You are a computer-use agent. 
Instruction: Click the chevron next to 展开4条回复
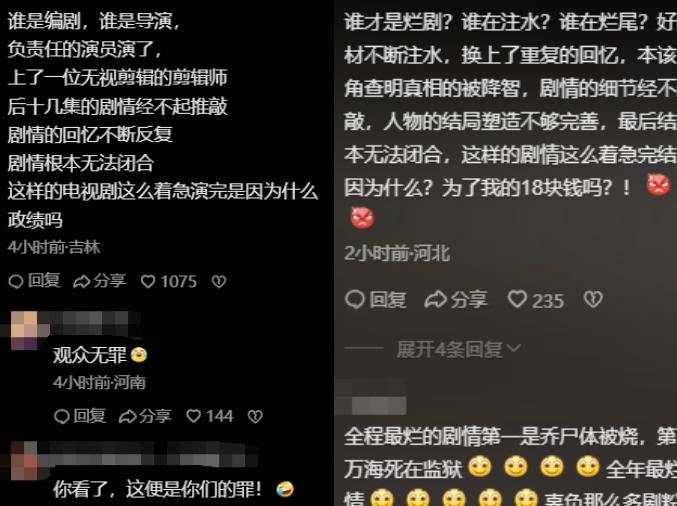click(x=513, y=348)
